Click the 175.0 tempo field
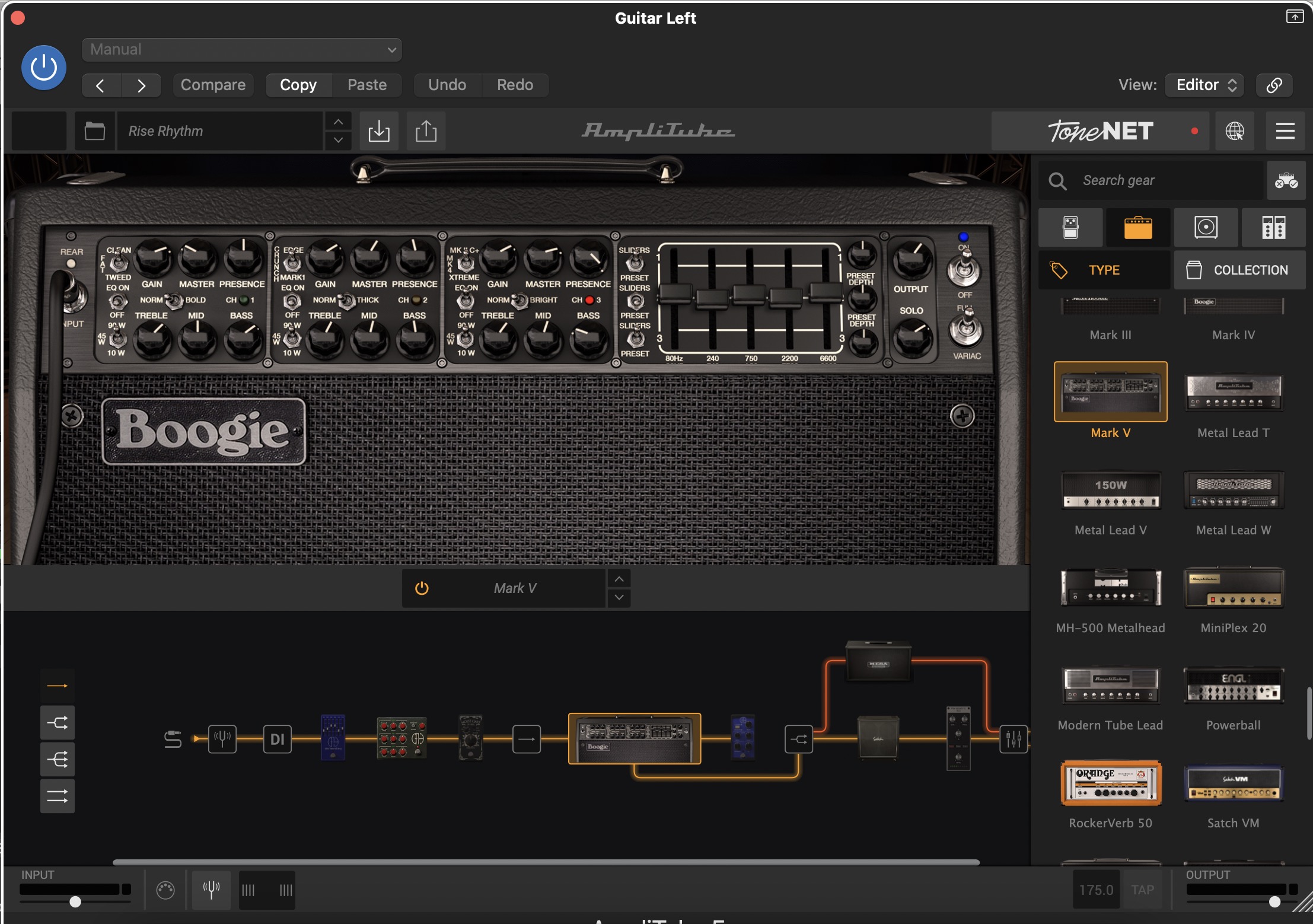 [1096, 890]
